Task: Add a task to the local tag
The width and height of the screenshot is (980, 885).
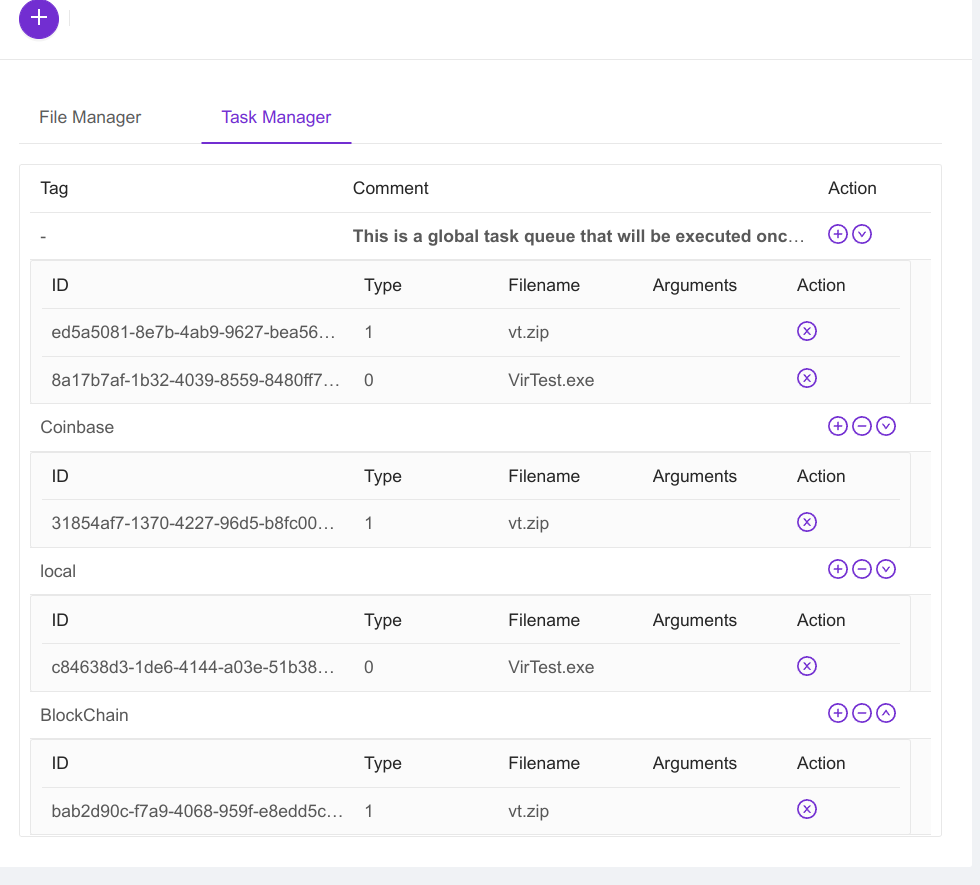Action: [838, 570]
